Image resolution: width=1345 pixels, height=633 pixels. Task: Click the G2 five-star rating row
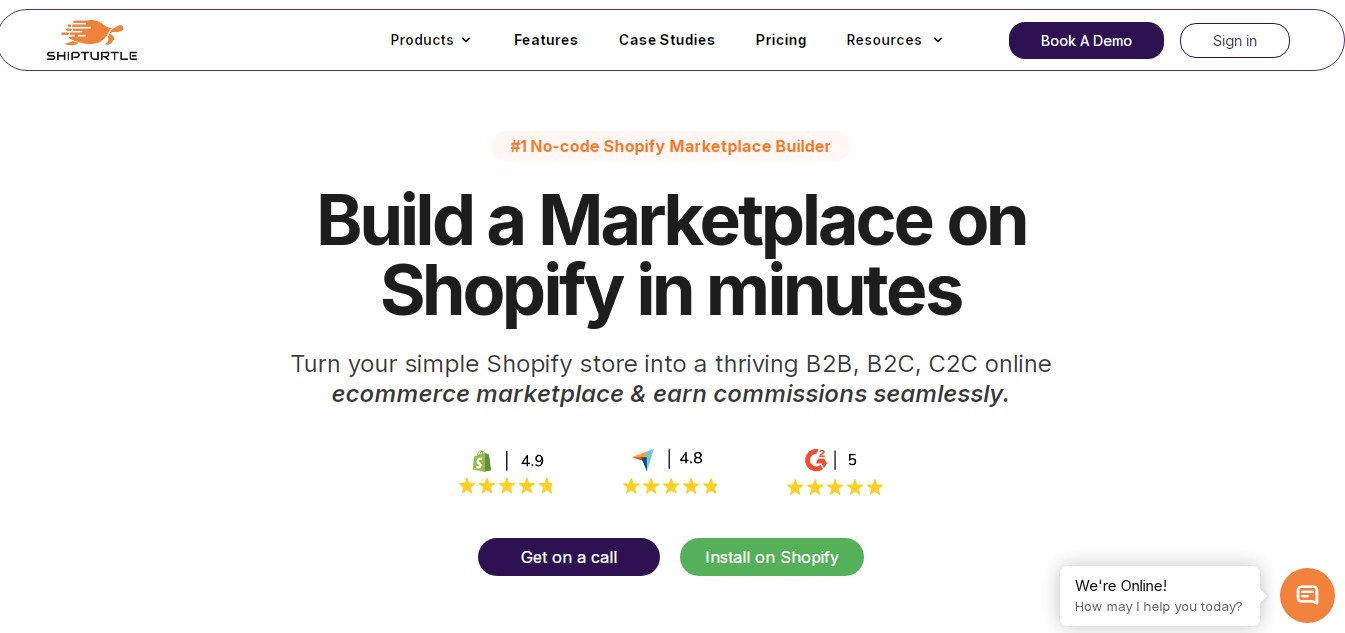[x=834, y=487]
